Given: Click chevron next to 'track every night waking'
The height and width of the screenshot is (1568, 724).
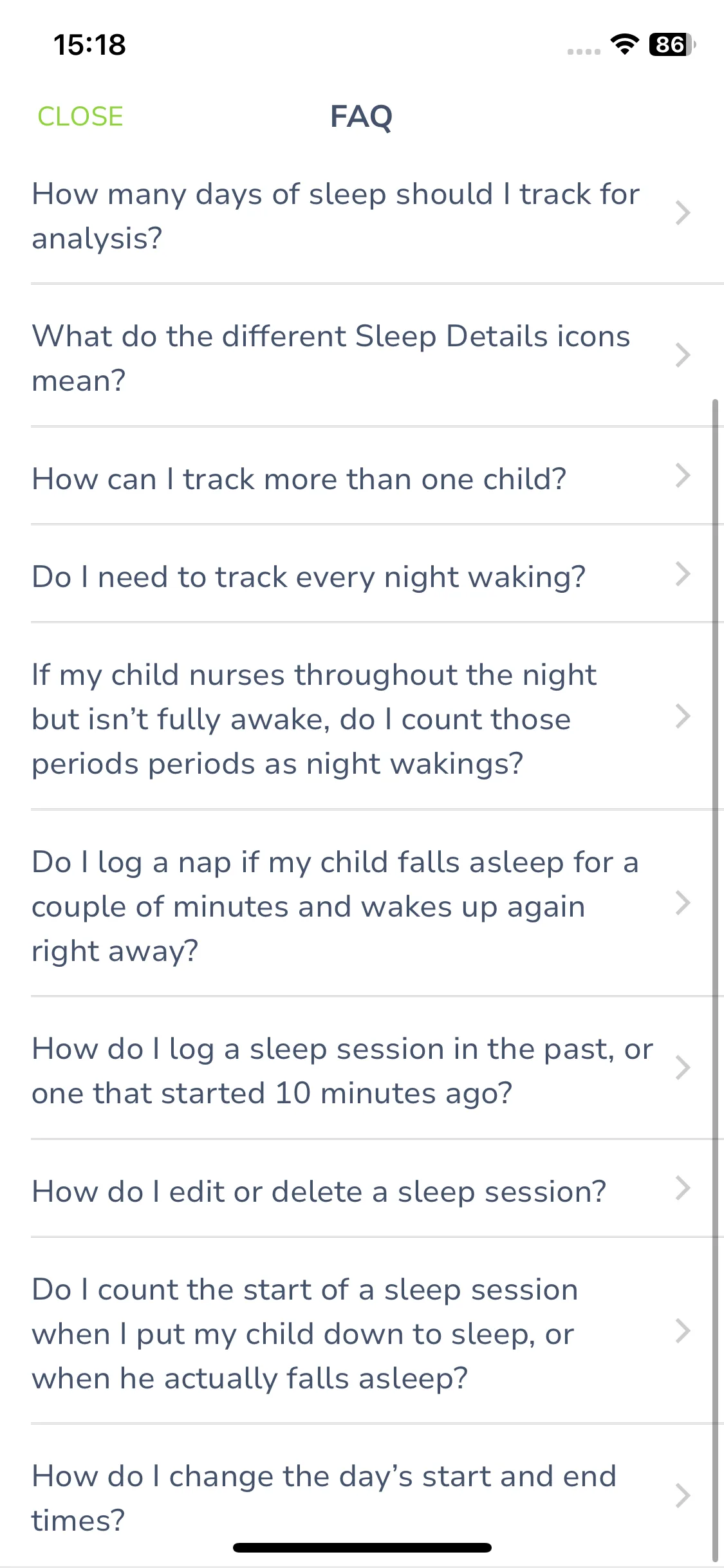Looking at the screenshot, I should 683,574.
